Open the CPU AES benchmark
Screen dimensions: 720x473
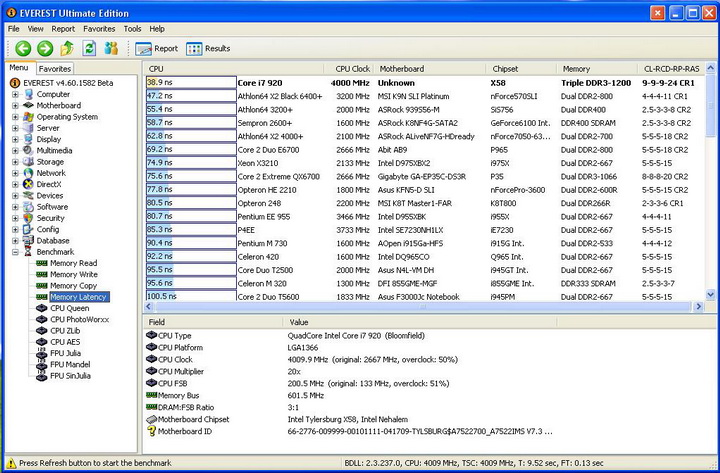pos(65,342)
